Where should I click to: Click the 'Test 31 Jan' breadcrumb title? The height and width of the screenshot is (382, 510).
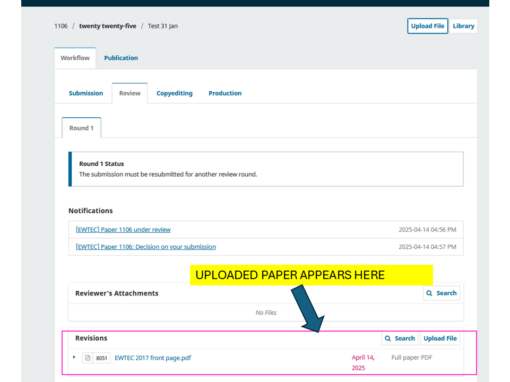pos(163,26)
